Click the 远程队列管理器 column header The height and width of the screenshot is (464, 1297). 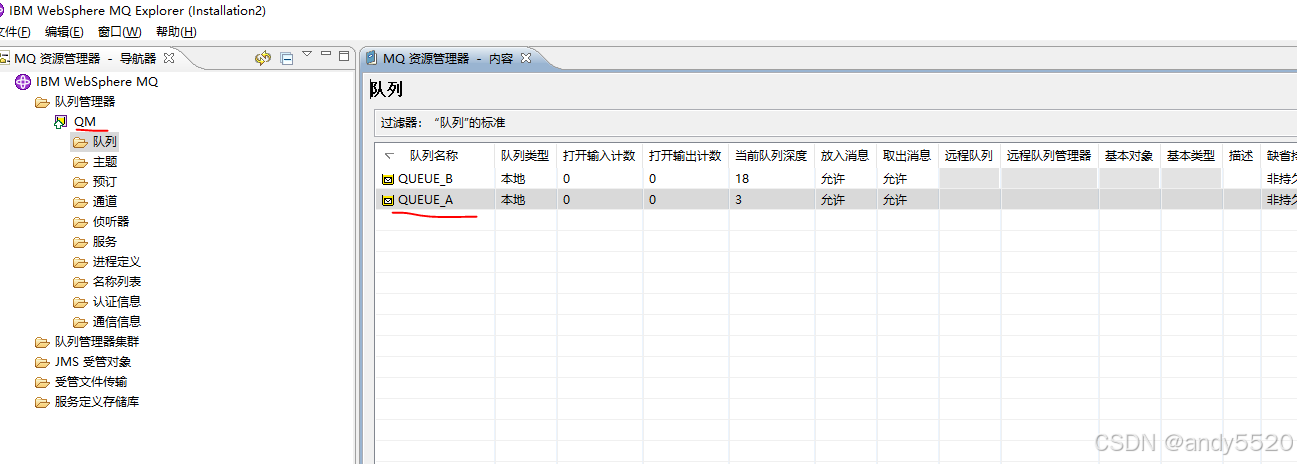pos(1049,156)
